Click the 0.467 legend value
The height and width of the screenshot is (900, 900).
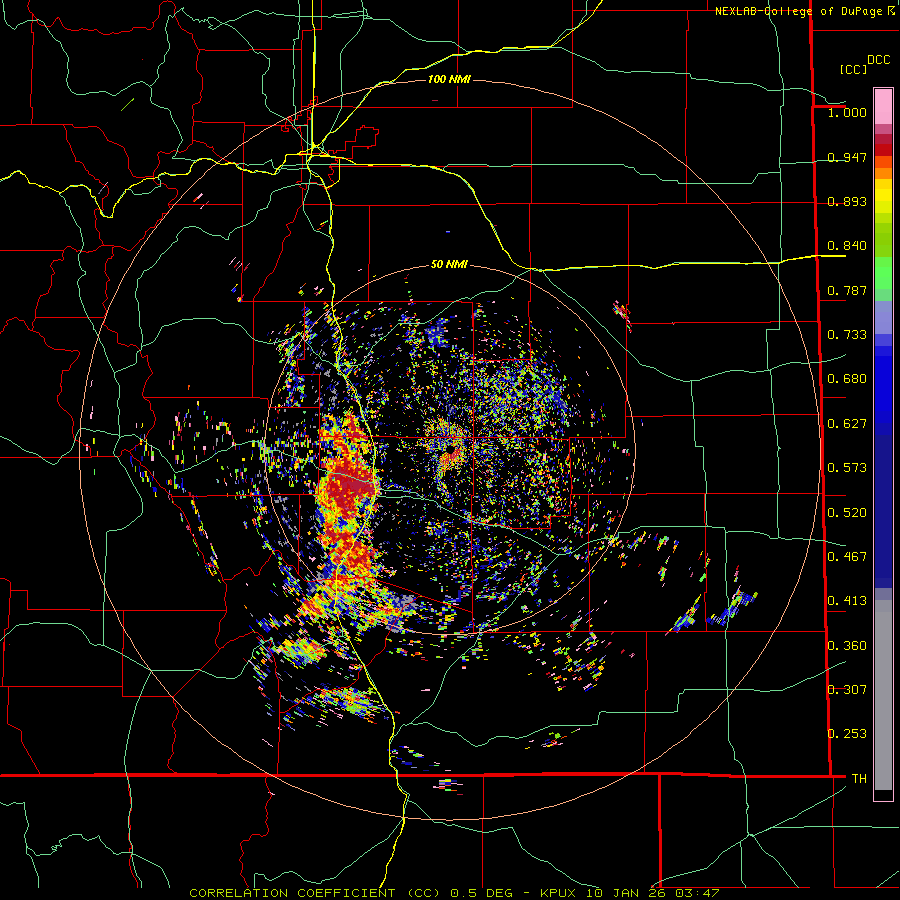click(x=847, y=557)
